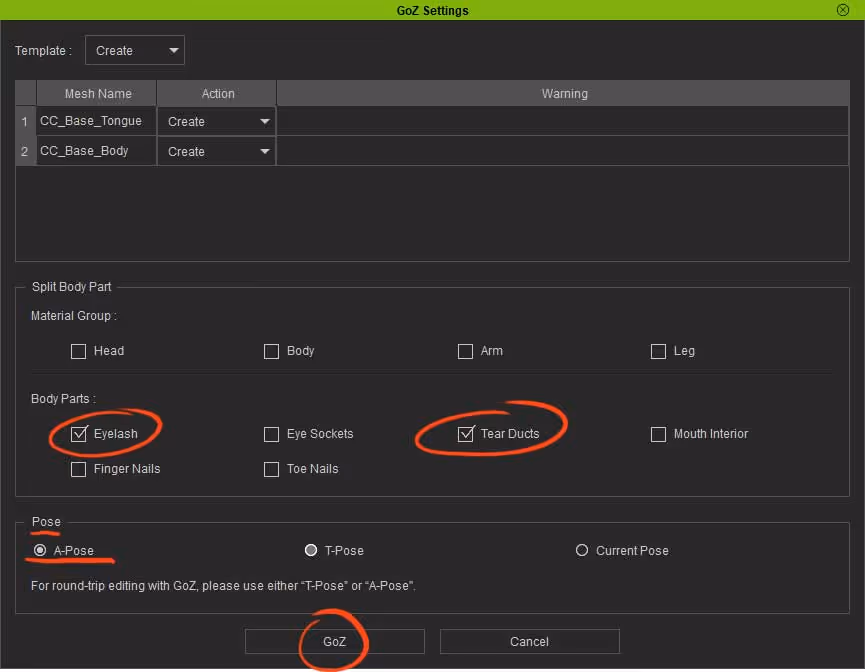The height and width of the screenshot is (672, 865).
Task: Select the Current Pose radio button
Action: 581,550
